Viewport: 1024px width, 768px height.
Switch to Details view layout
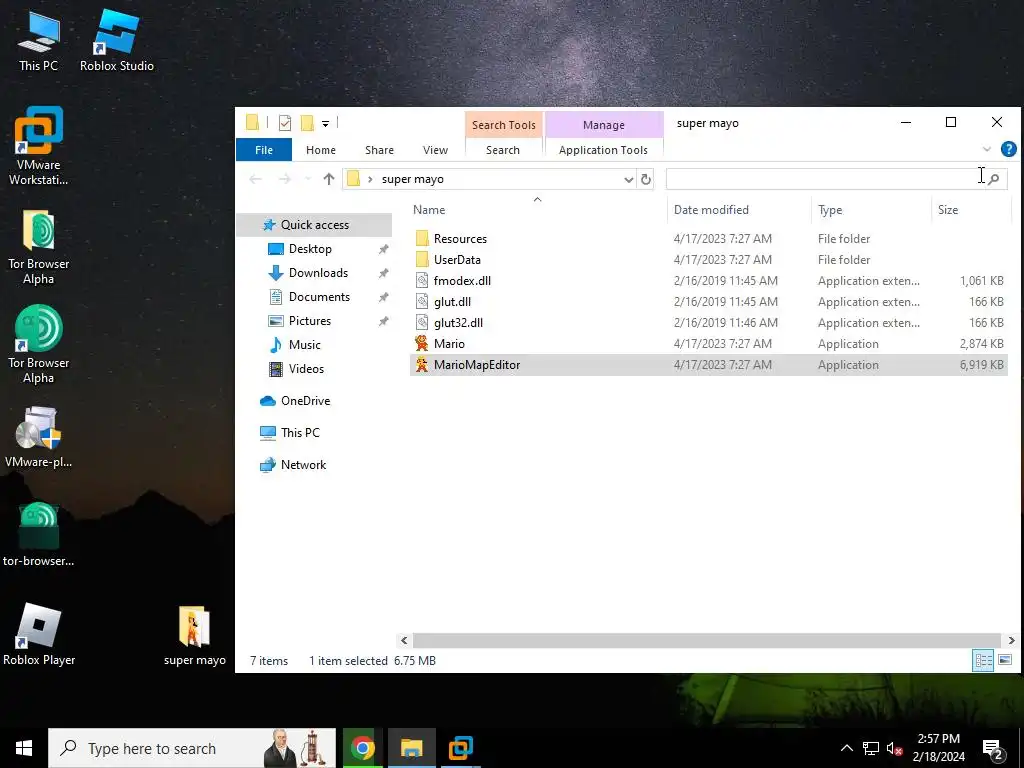984,660
